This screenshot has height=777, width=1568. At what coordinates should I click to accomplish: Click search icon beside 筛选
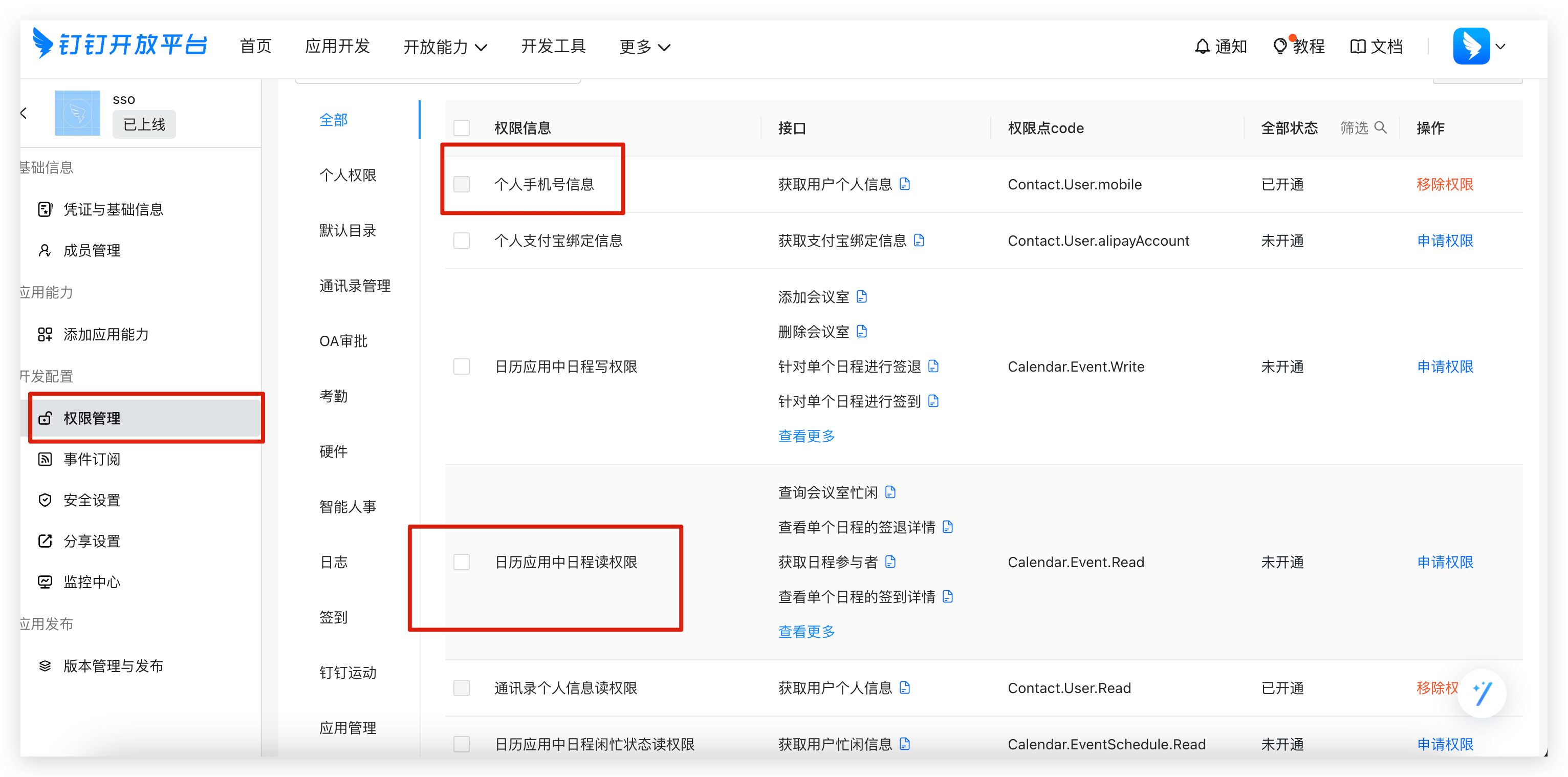[x=1381, y=127]
